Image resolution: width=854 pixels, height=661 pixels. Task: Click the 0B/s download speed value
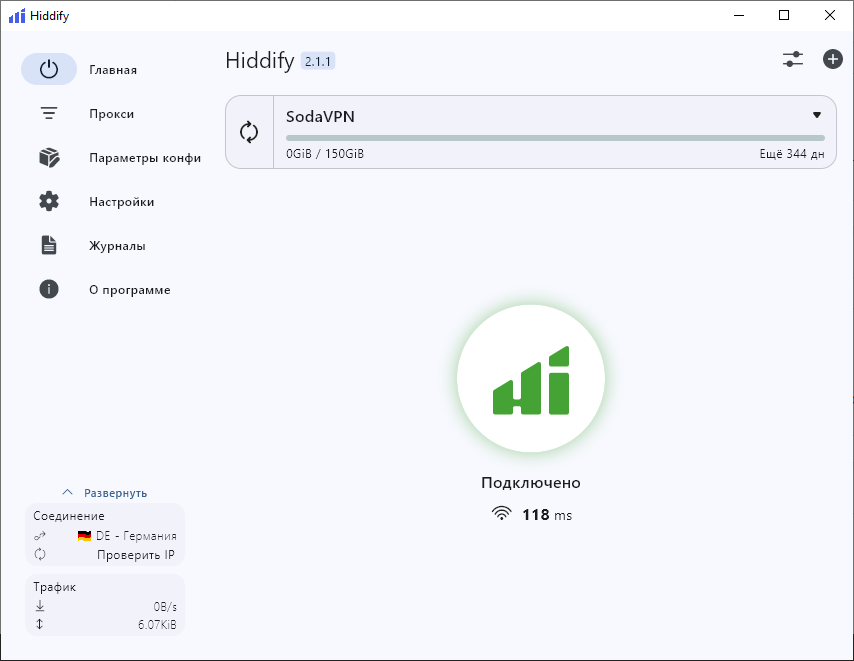click(x=165, y=607)
